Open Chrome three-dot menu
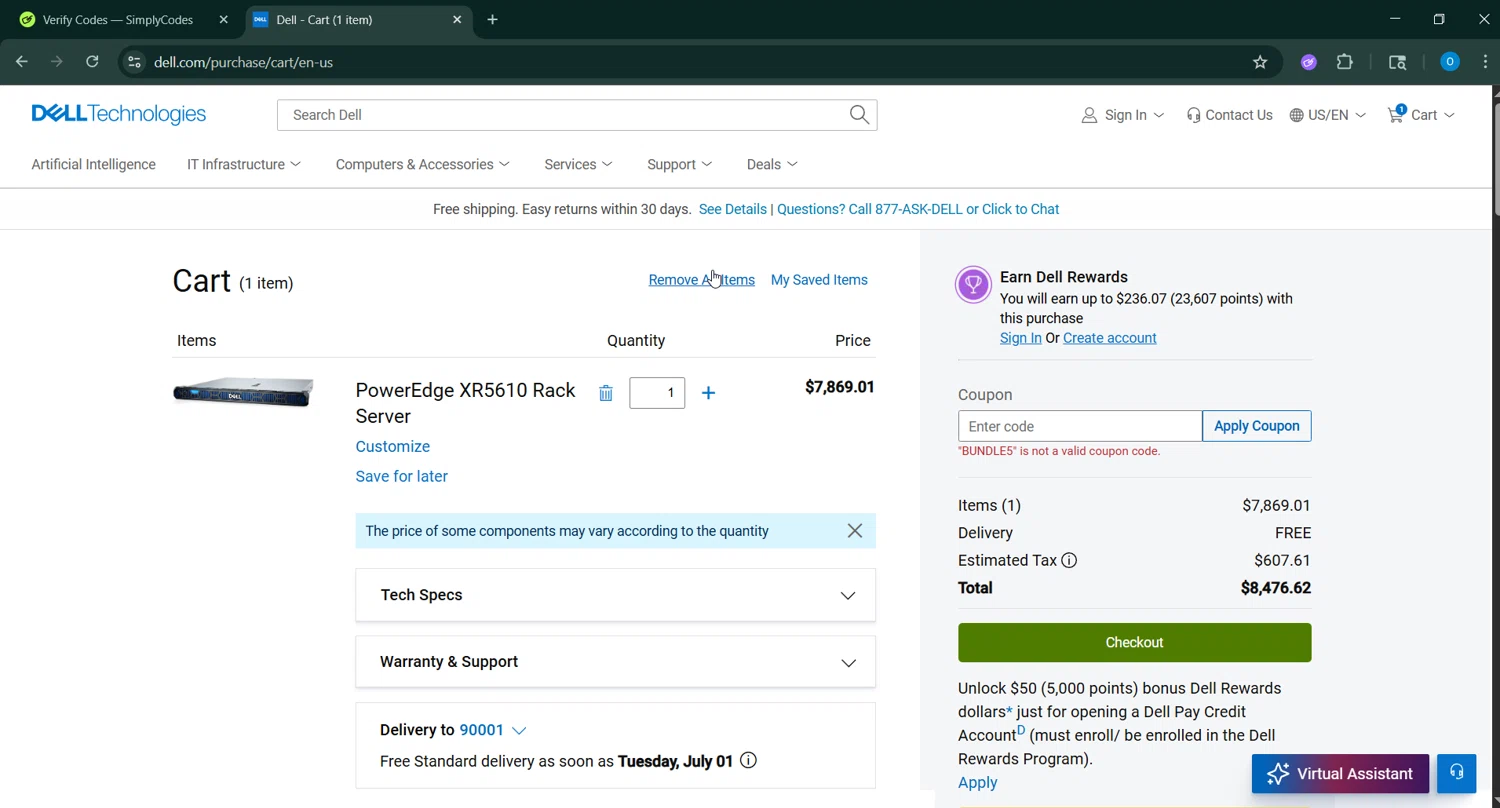 tap(1485, 62)
